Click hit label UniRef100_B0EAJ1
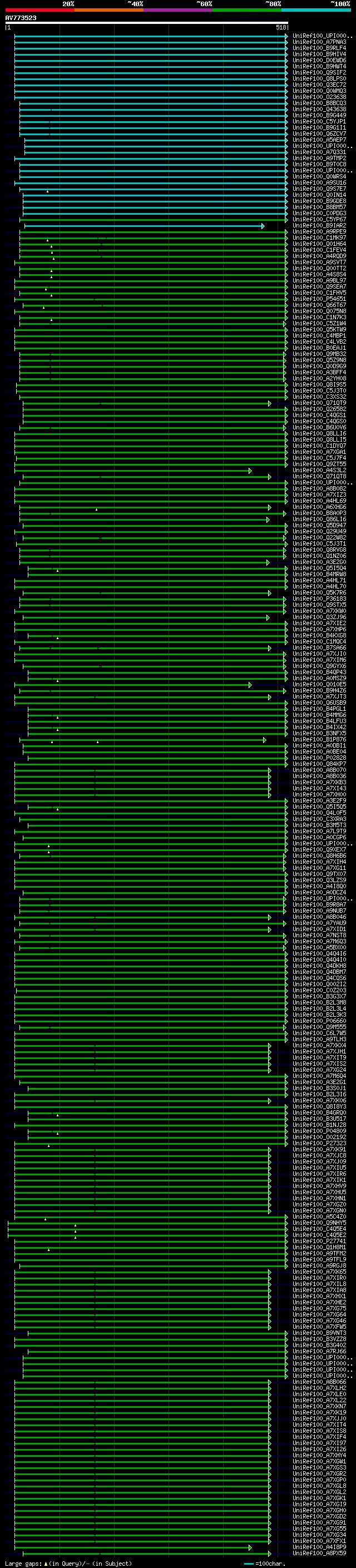Screen dimensions: 356x1568 click(x=319, y=348)
